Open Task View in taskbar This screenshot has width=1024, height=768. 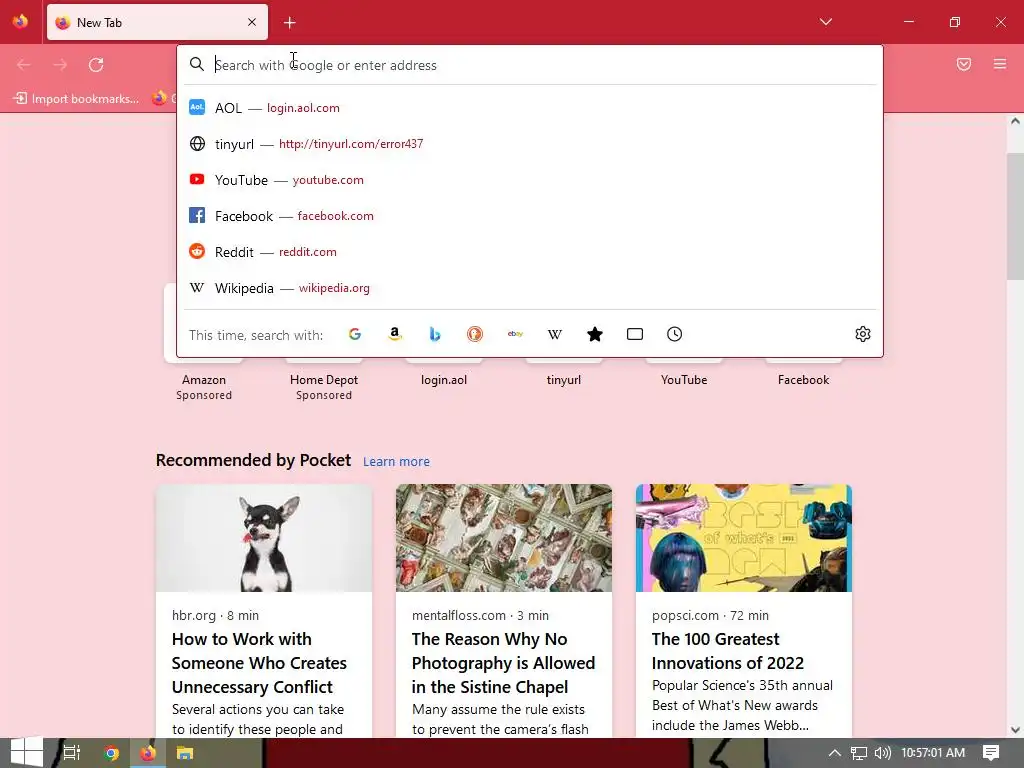click(x=71, y=753)
